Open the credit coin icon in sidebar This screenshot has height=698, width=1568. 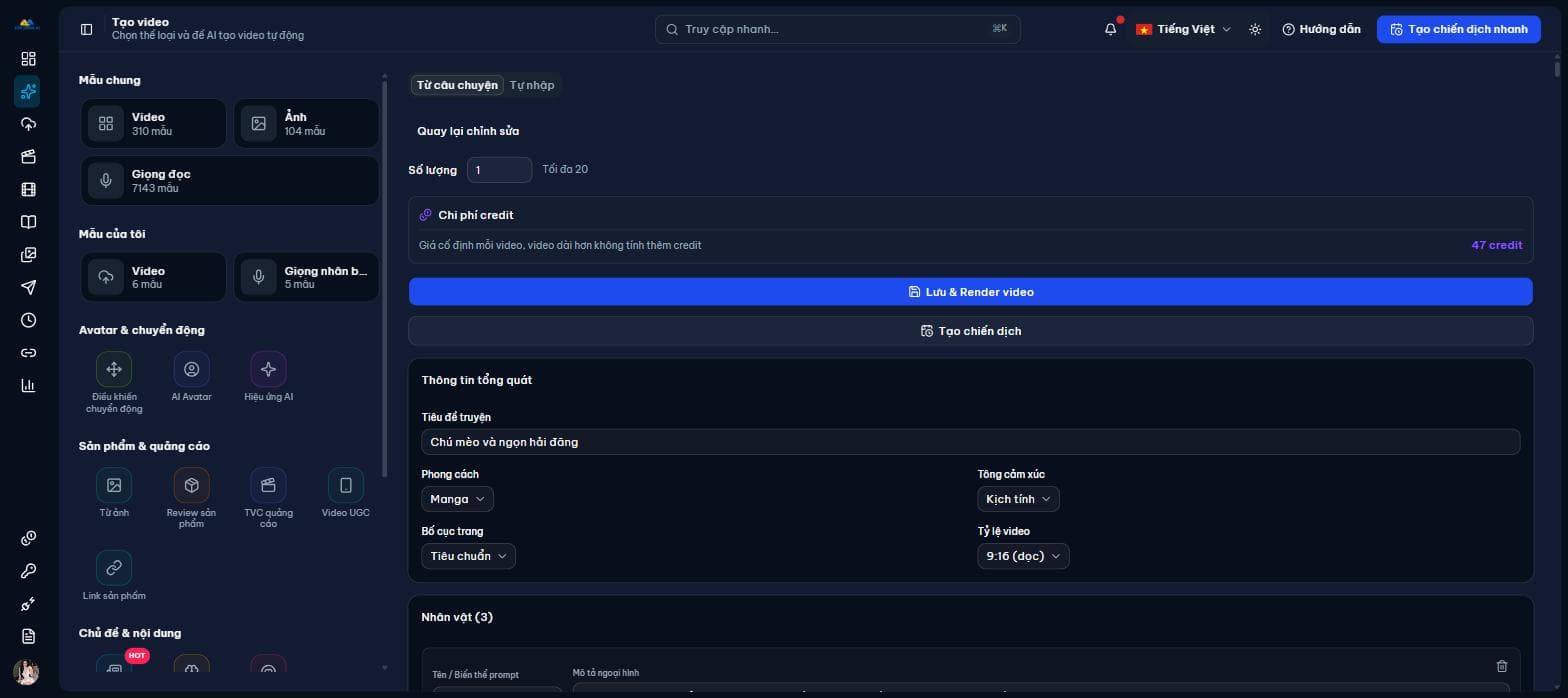(x=28, y=539)
